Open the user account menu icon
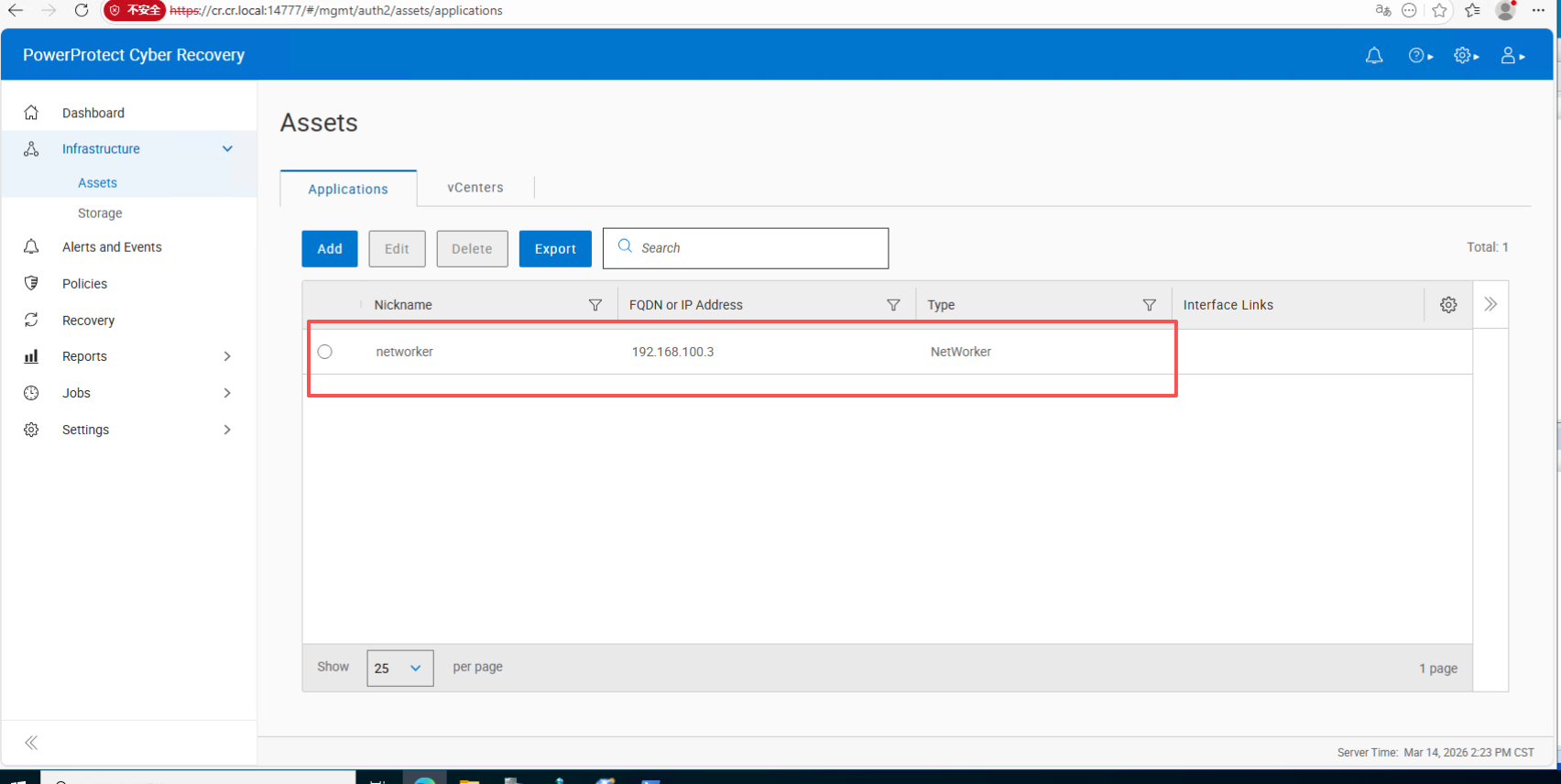The image size is (1561, 784). [1512, 56]
